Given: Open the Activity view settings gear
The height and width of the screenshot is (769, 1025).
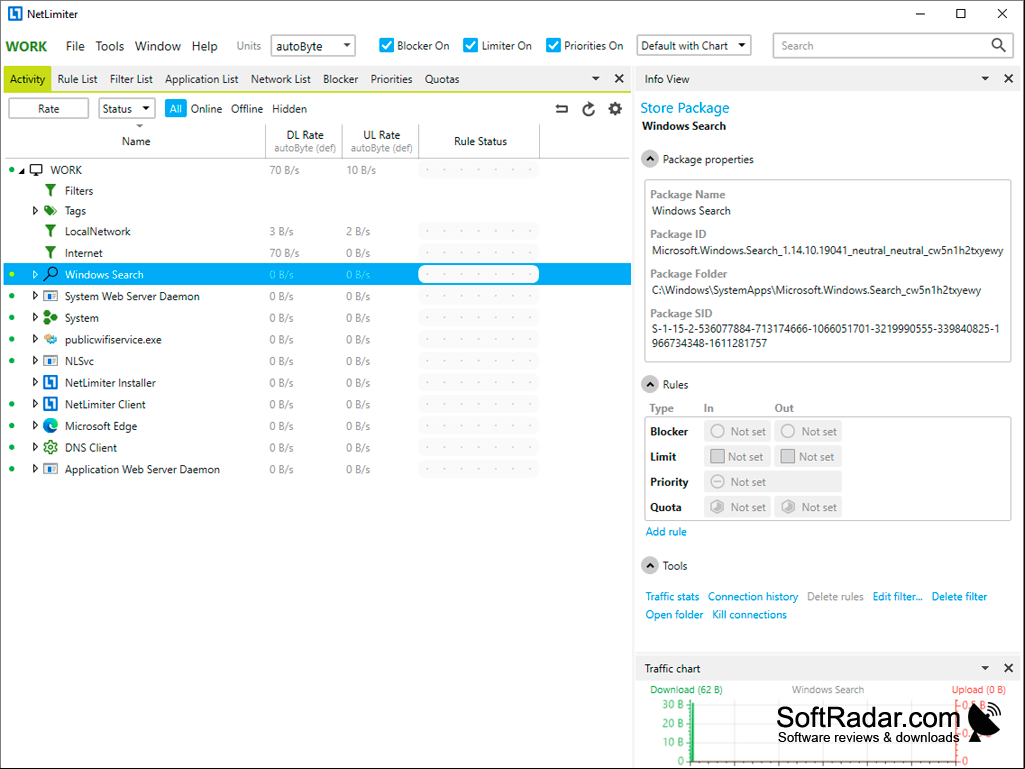Looking at the screenshot, I should coord(615,109).
